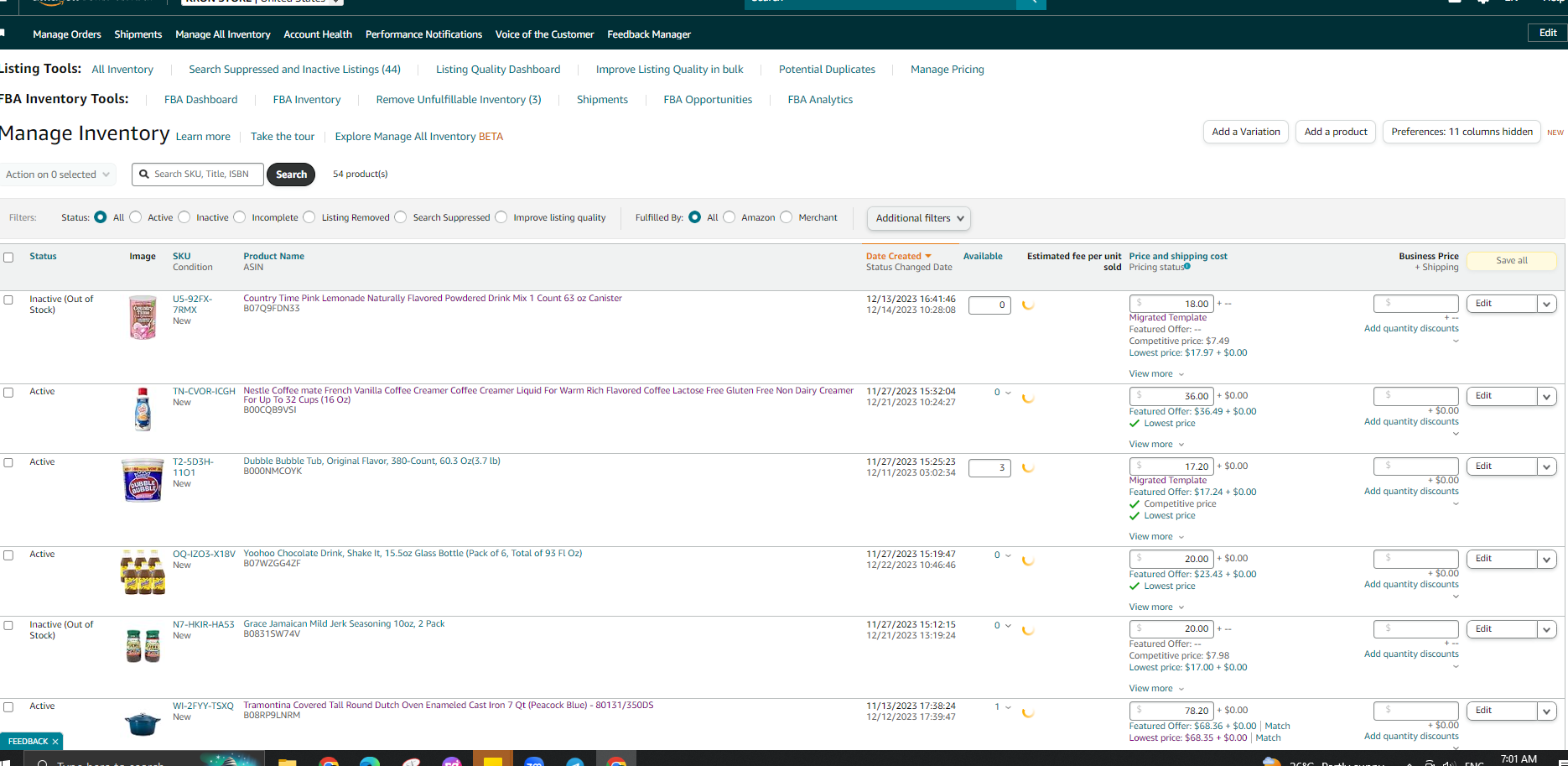Close the FEEDBACK tab with its X
This screenshot has height=766, width=1568.
click(x=55, y=742)
